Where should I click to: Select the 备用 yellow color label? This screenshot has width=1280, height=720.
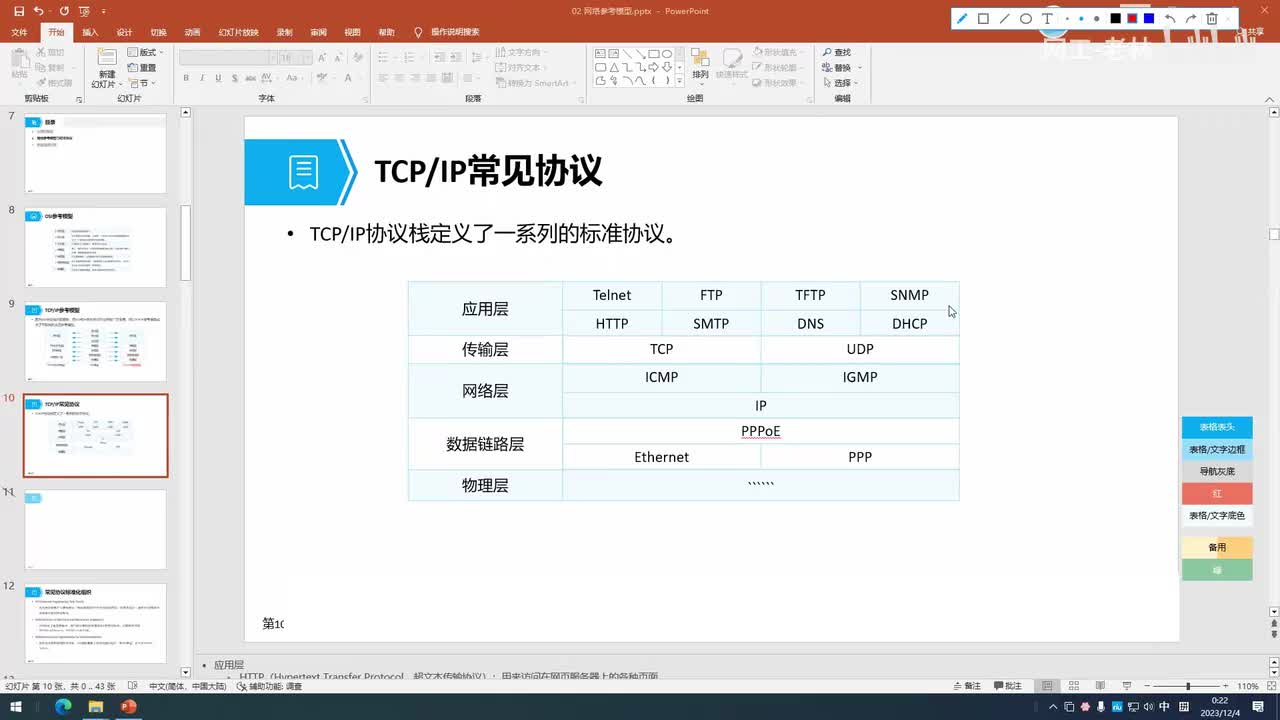pyautogui.click(x=1217, y=547)
